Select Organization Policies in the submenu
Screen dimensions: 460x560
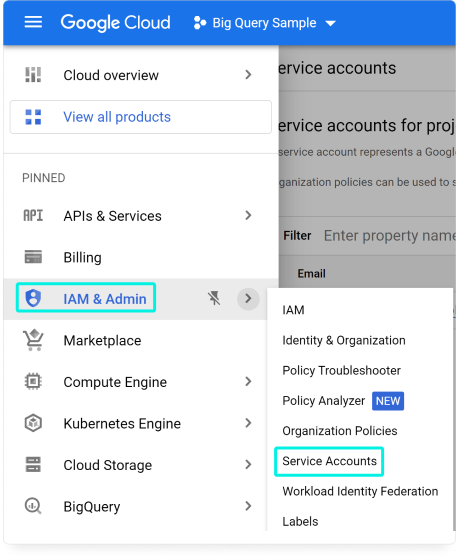(340, 431)
